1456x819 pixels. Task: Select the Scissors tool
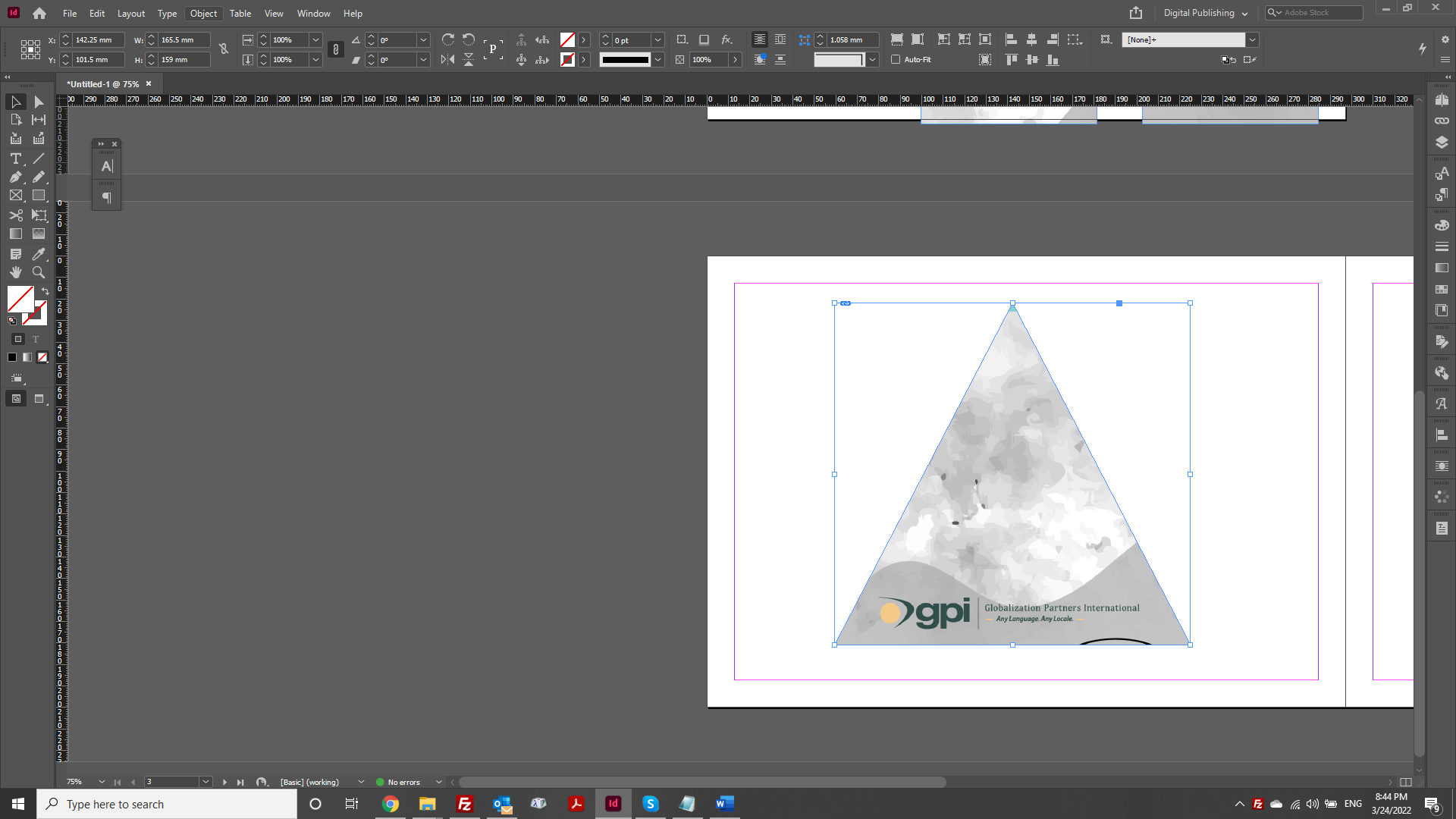click(15, 215)
